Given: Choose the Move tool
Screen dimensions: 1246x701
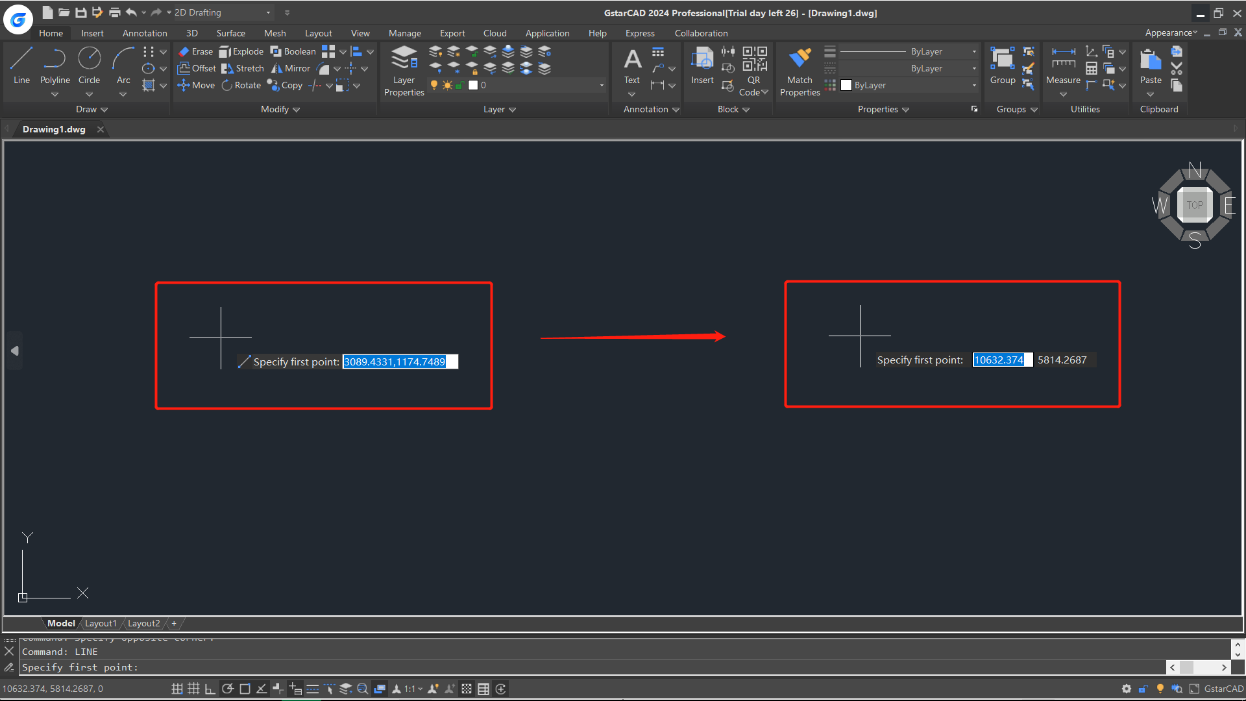Looking at the screenshot, I should [x=196, y=86].
